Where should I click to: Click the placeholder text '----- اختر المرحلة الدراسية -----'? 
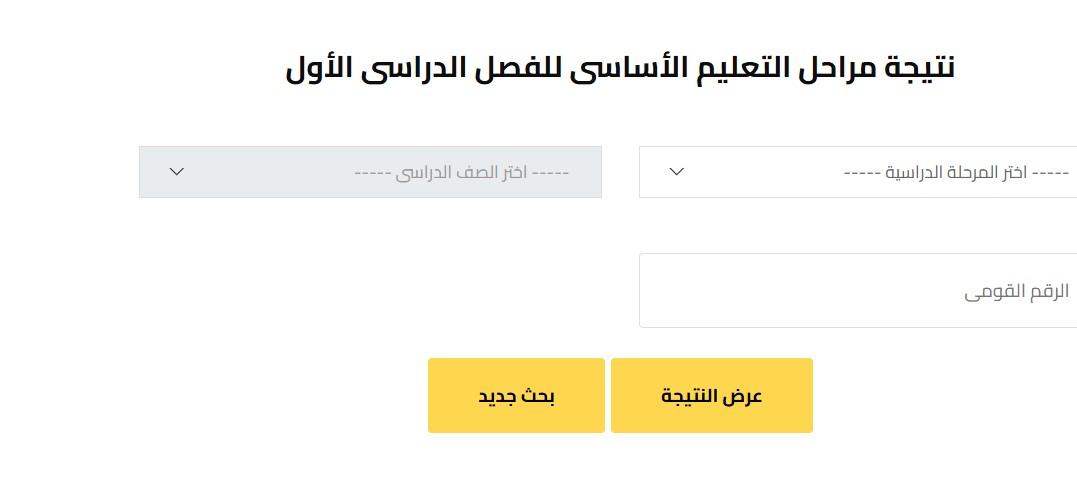956,172
